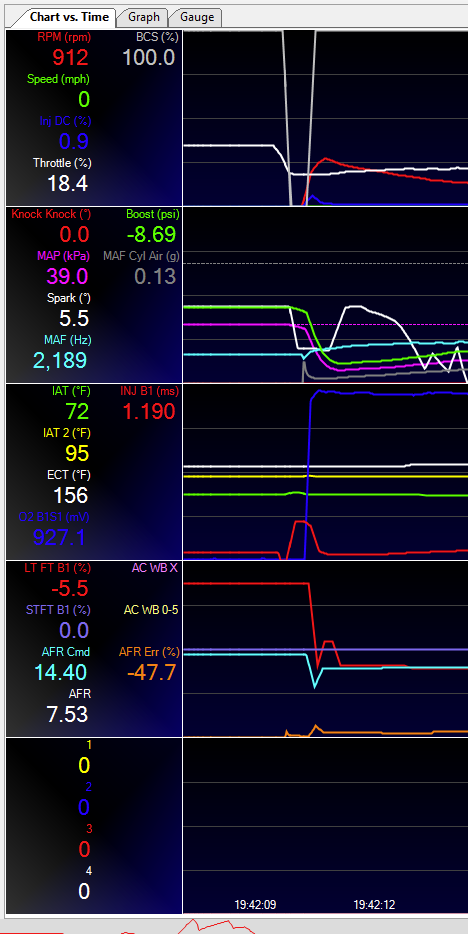Image resolution: width=468 pixels, height=934 pixels.
Task: Click the INJ B1 (ms) value
Action: point(149,412)
